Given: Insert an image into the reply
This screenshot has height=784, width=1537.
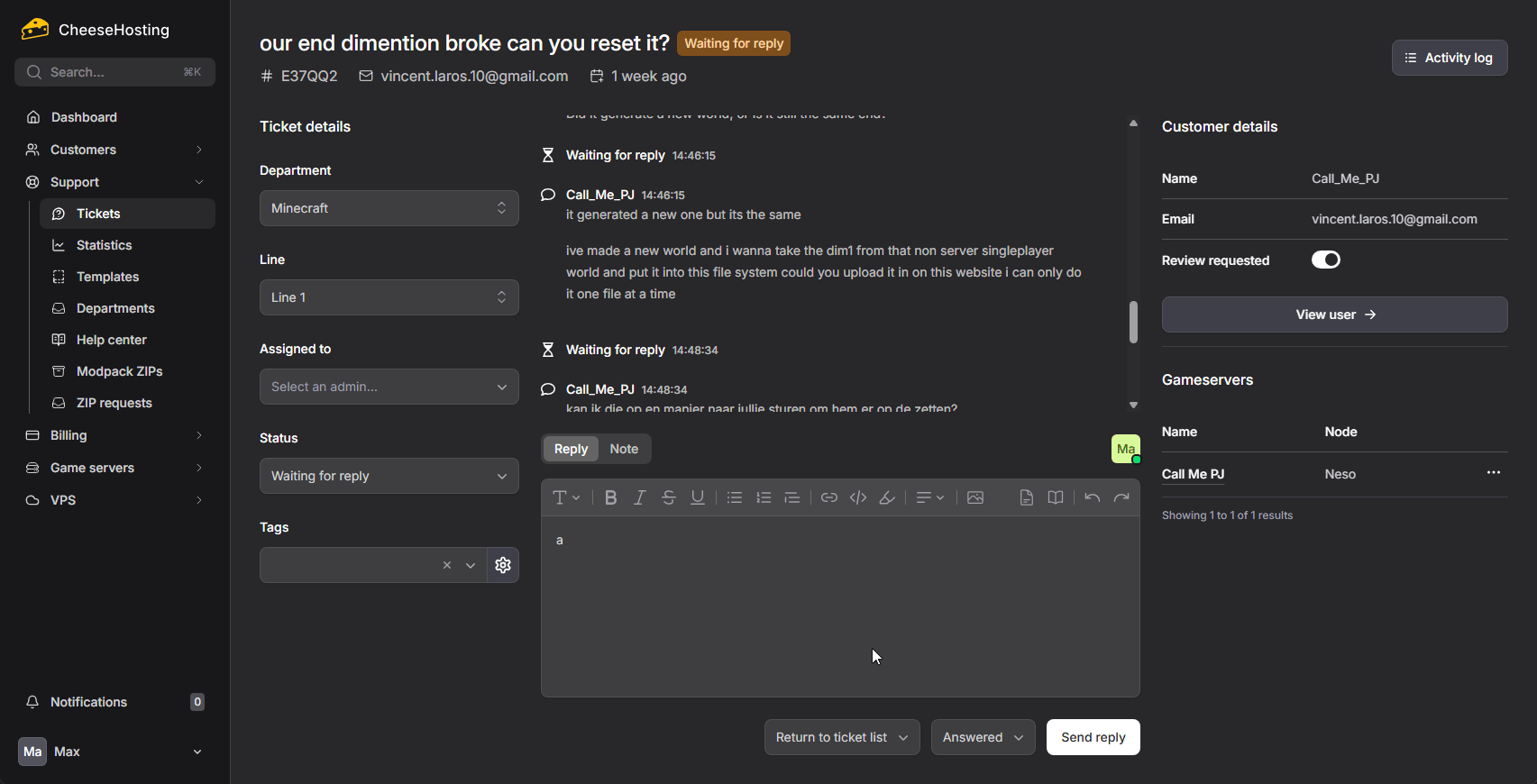Looking at the screenshot, I should tap(974, 497).
